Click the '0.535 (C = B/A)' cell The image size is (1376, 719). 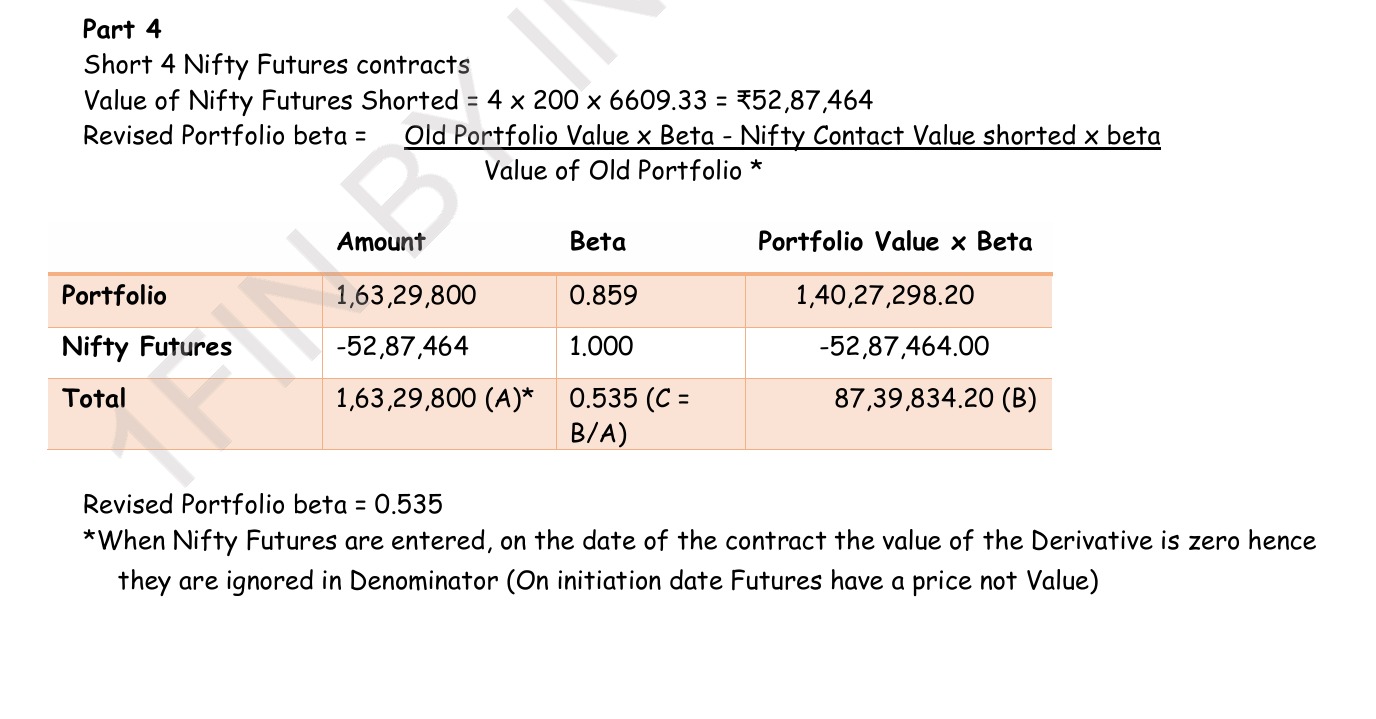point(629,415)
